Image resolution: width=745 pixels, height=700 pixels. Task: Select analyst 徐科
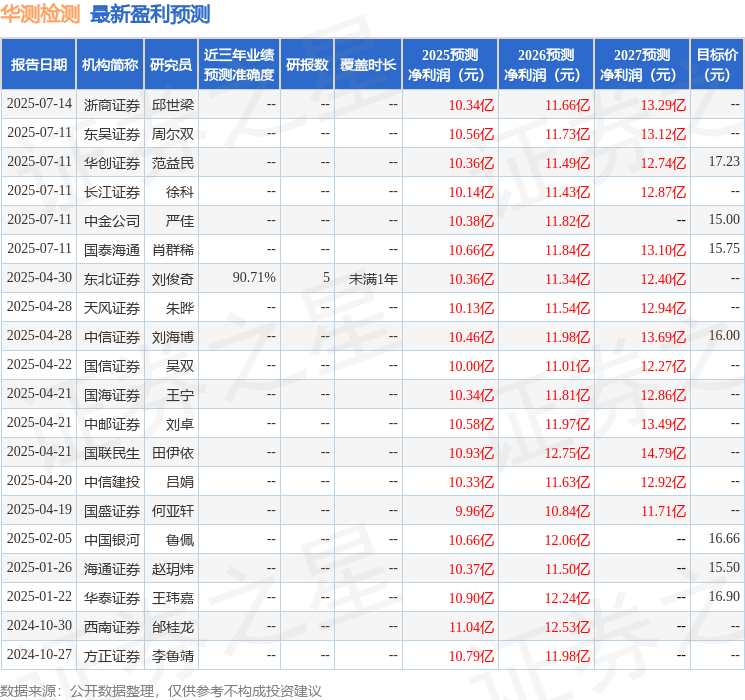180,192
